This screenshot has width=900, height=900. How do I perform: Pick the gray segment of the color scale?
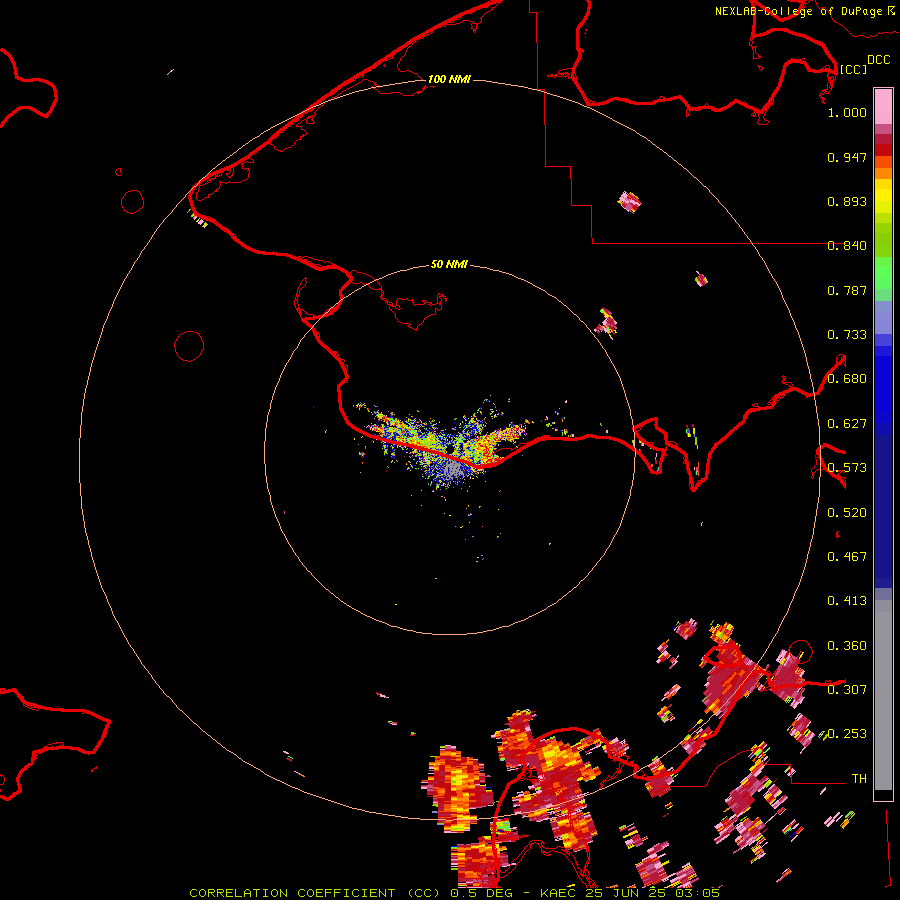click(x=883, y=700)
